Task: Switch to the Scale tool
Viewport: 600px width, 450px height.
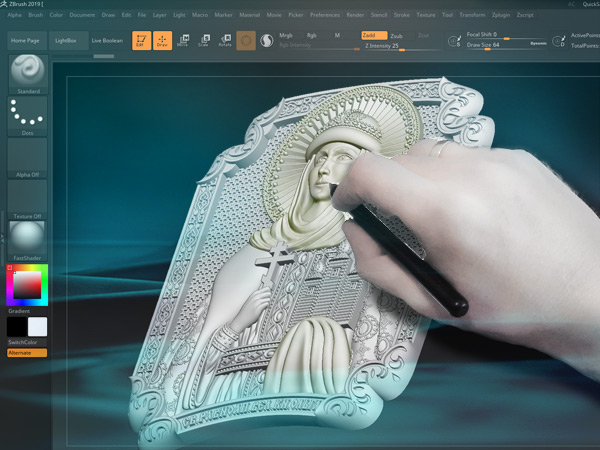Action: click(x=204, y=40)
